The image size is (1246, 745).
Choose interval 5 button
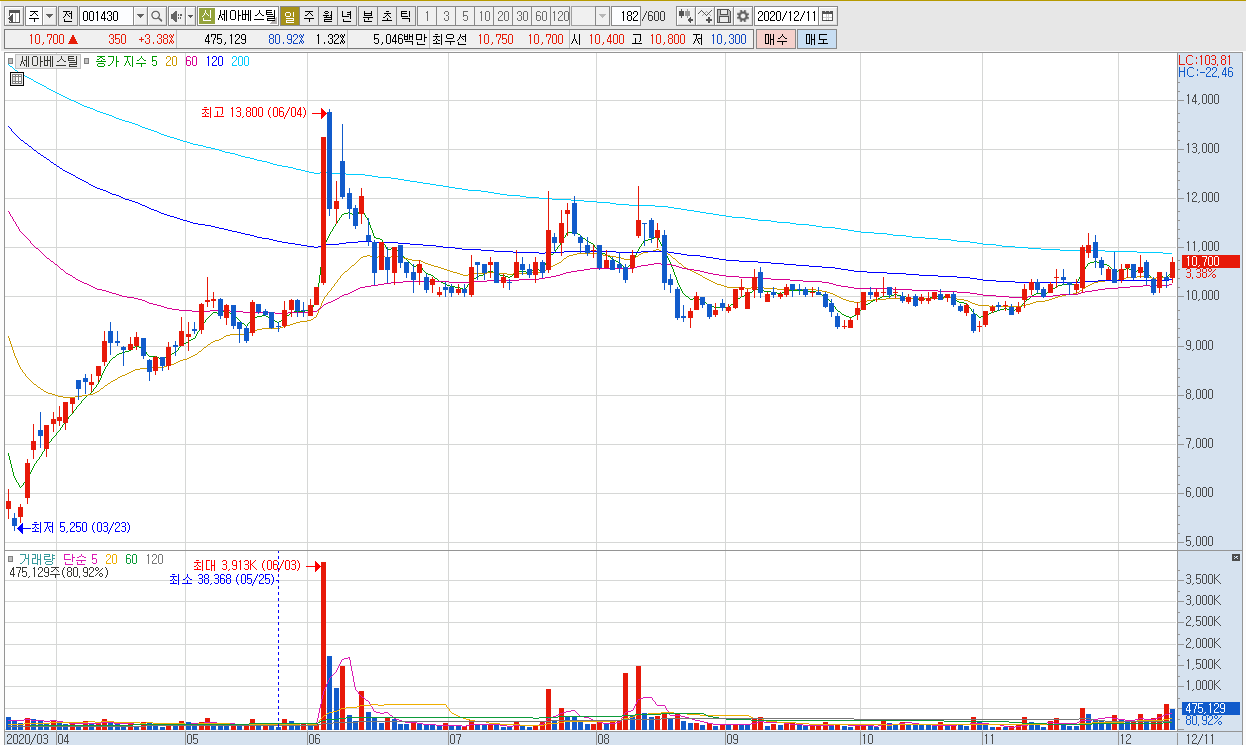pyautogui.click(x=465, y=16)
